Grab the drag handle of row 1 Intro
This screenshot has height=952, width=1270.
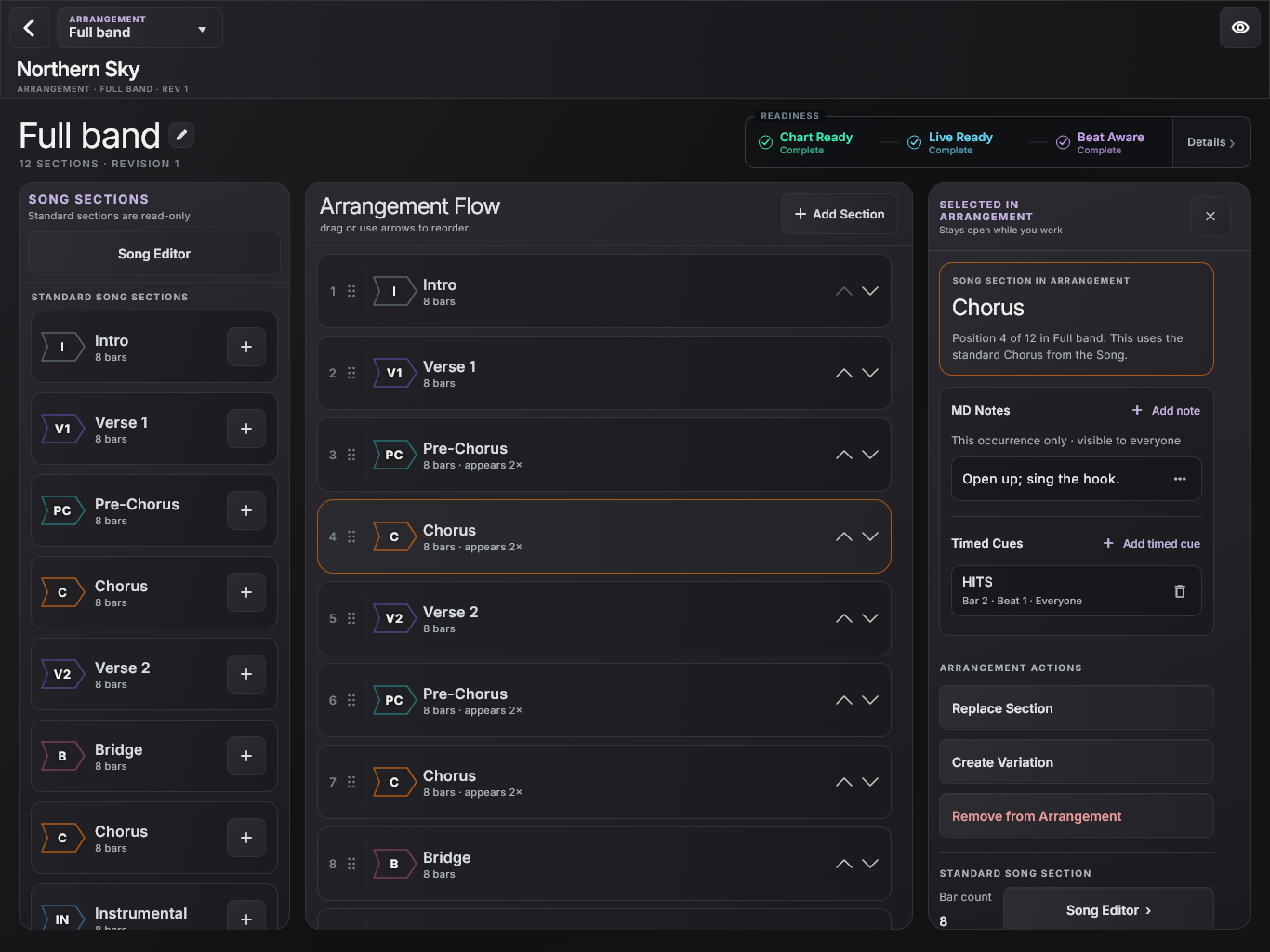(351, 291)
